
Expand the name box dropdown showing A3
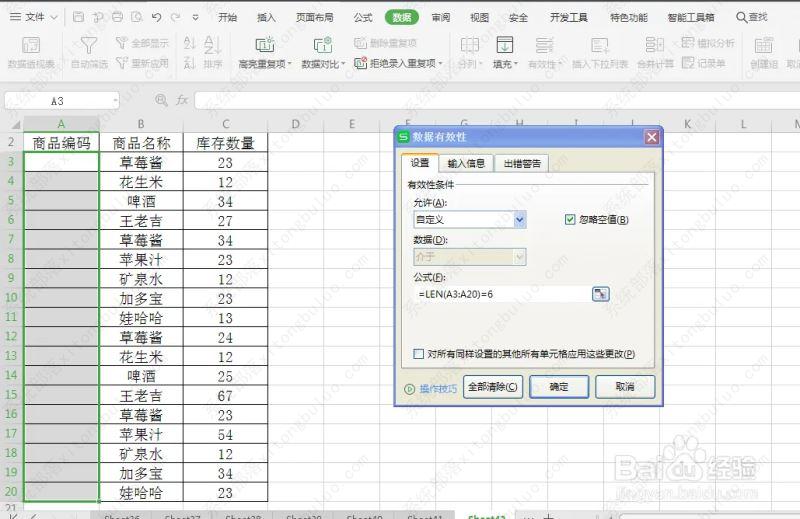click(115, 101)
